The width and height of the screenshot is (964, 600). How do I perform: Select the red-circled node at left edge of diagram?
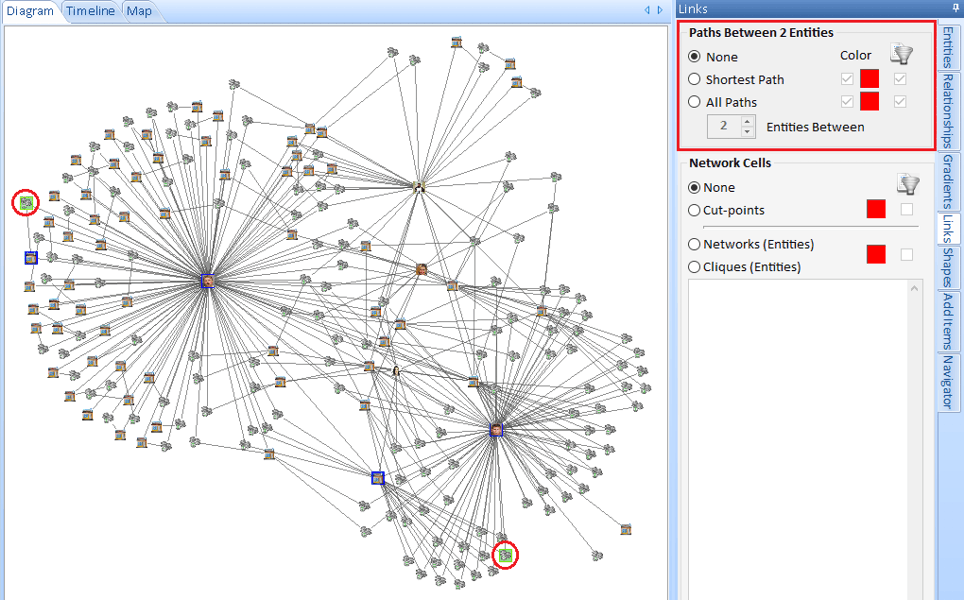(x=27, y=203)
